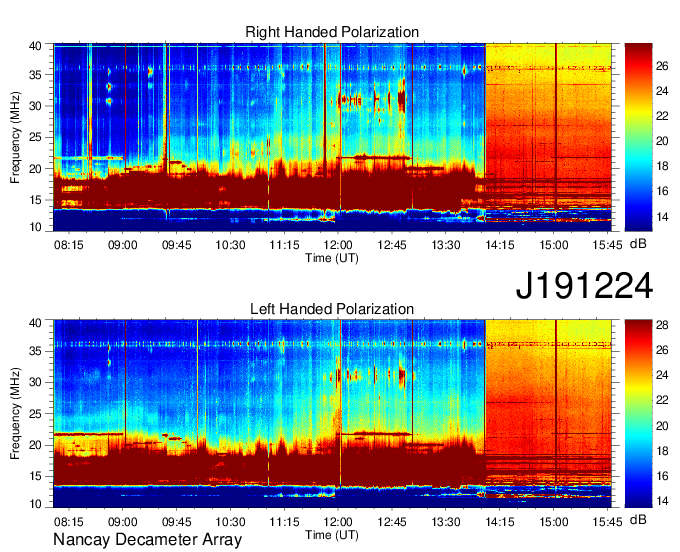The image size is (680, 552).
Task: Click the 16 value on Left Handed color bar
Action: pyautogui.click(x=662, y=476)
